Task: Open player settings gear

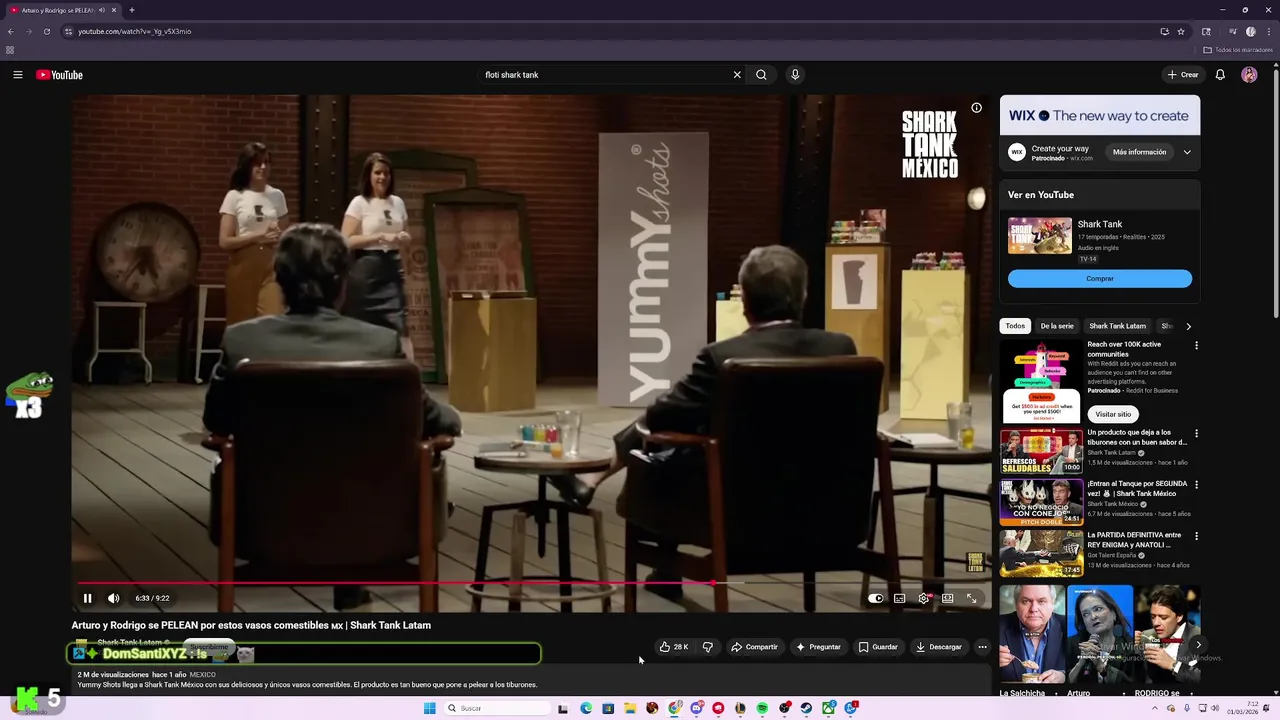Action: 923,598
